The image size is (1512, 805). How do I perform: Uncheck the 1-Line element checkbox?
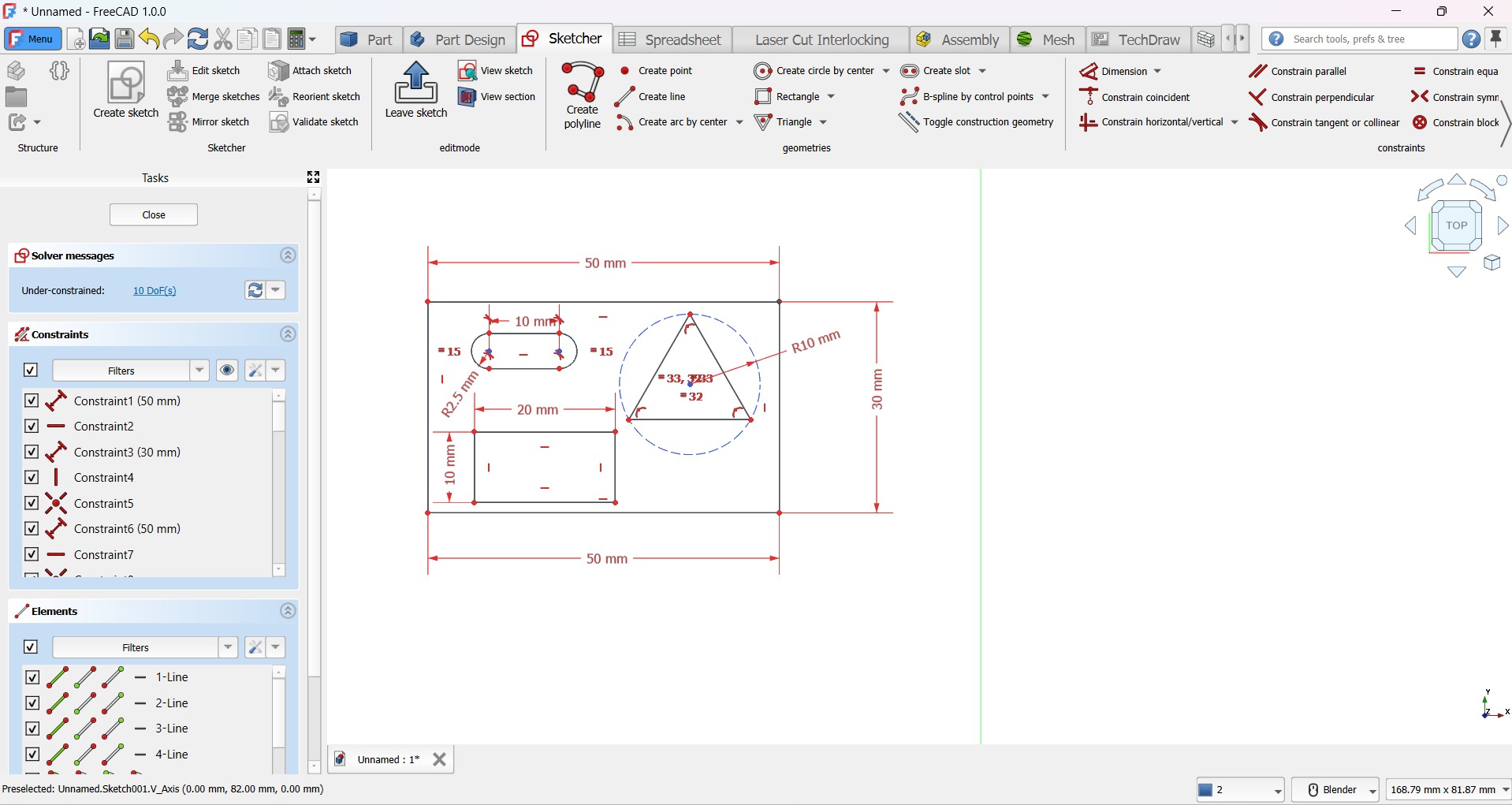(x=32, y=676)
